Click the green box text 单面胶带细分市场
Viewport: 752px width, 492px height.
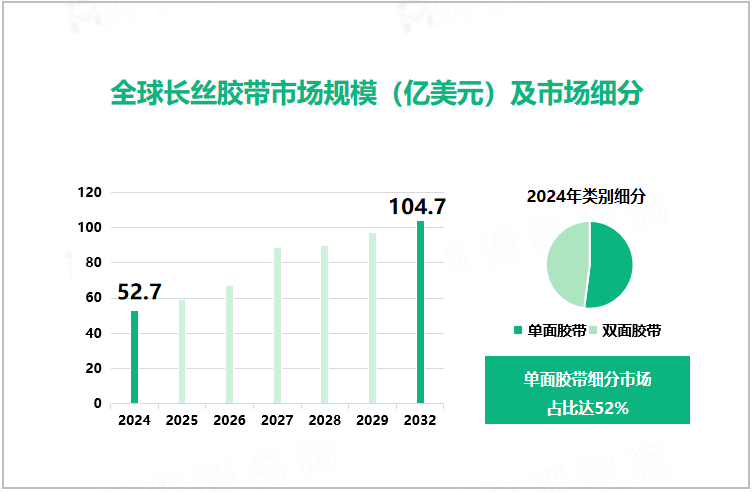coord(588,379)
